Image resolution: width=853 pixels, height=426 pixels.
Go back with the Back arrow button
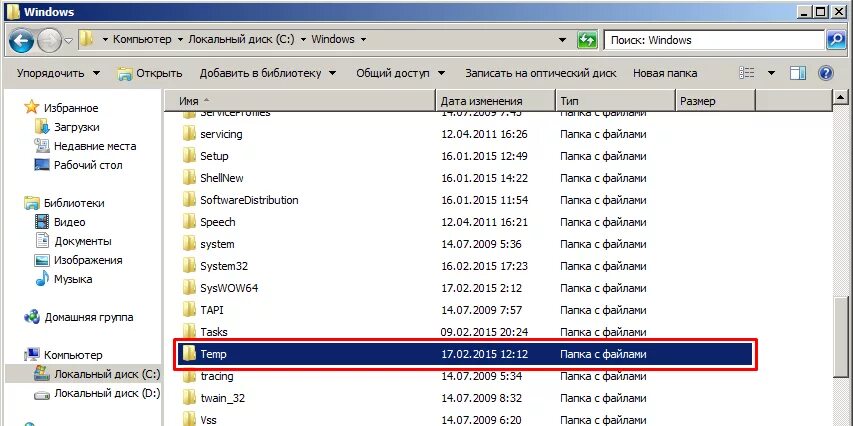[x=21, y=40]
